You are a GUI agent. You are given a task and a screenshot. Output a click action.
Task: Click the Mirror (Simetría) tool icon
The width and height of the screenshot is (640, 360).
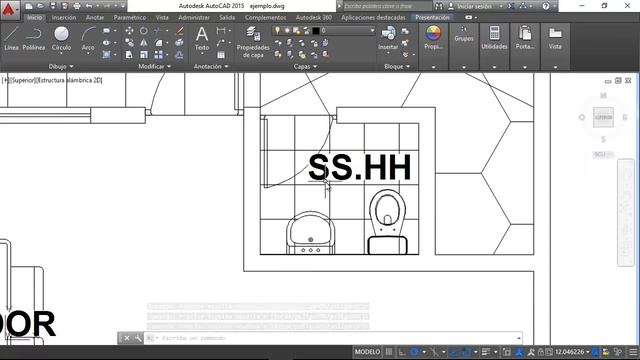pos(144,42)
